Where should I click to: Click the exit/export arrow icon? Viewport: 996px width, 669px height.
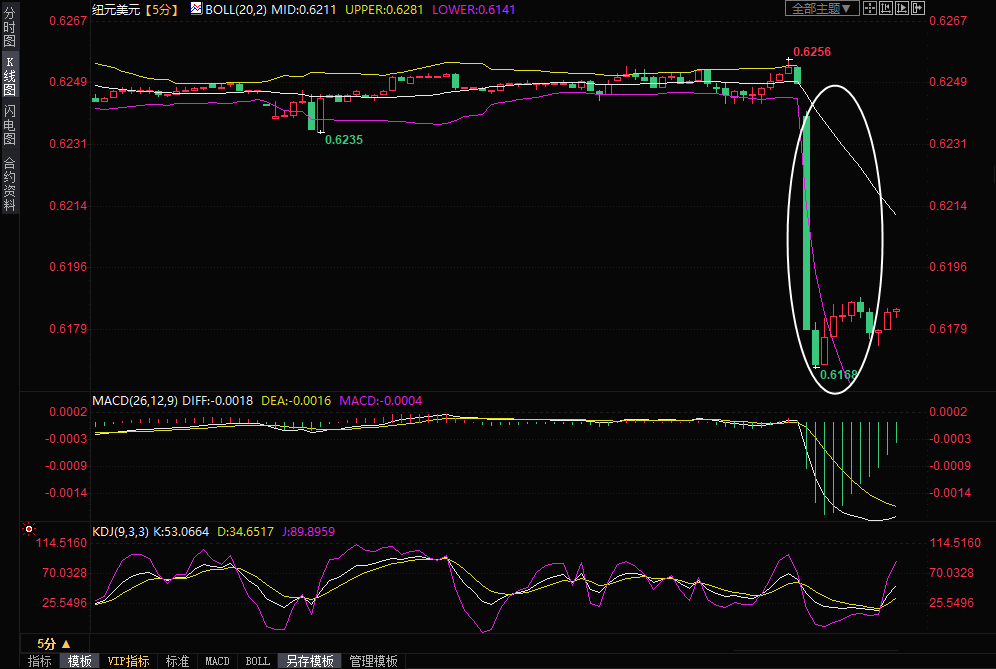coord(917,8)
